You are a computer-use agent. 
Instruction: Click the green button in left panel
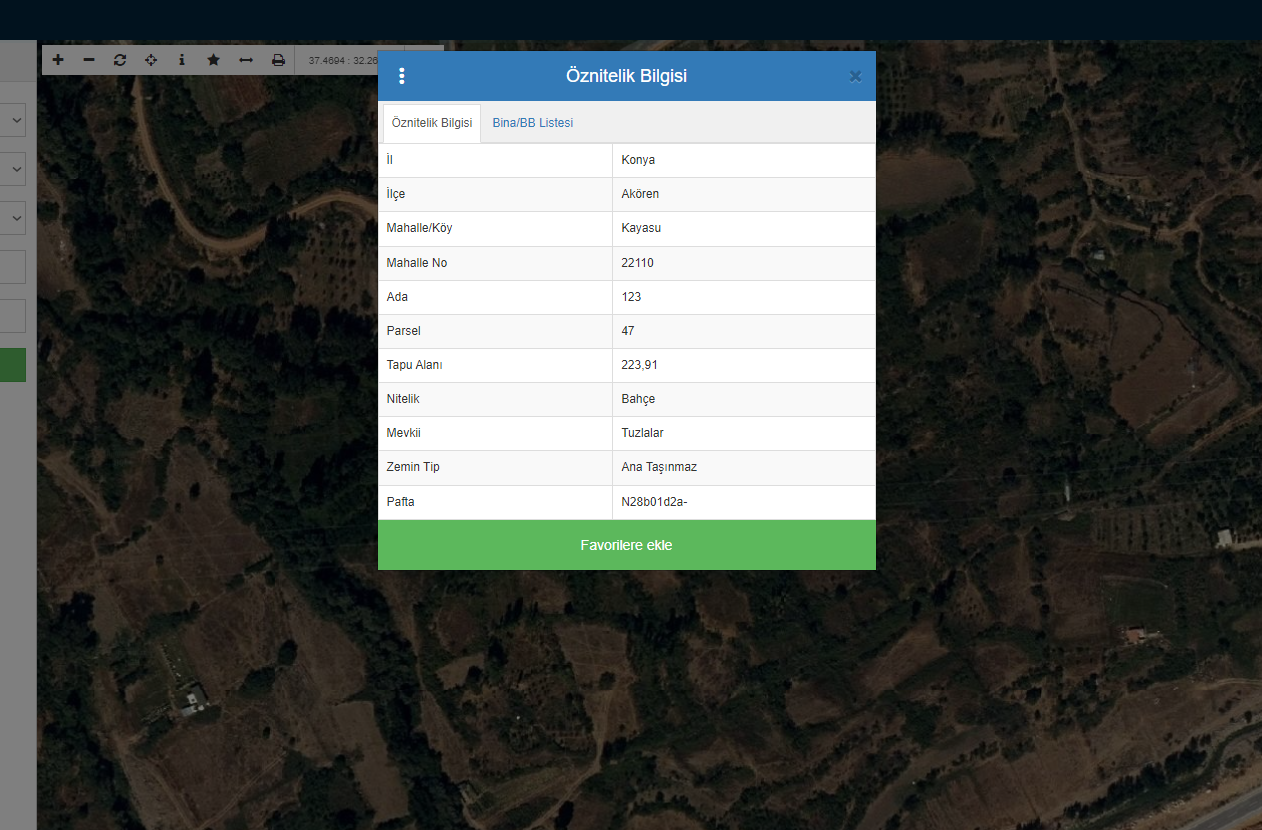click(x=12, y=365)
